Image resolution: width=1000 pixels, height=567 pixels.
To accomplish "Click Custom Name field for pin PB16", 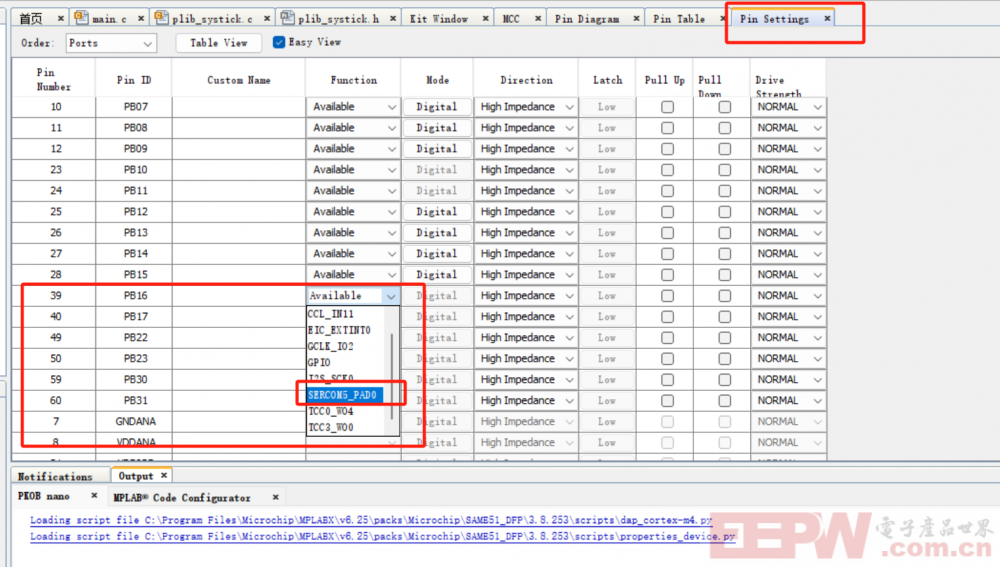I will point(239,296).
